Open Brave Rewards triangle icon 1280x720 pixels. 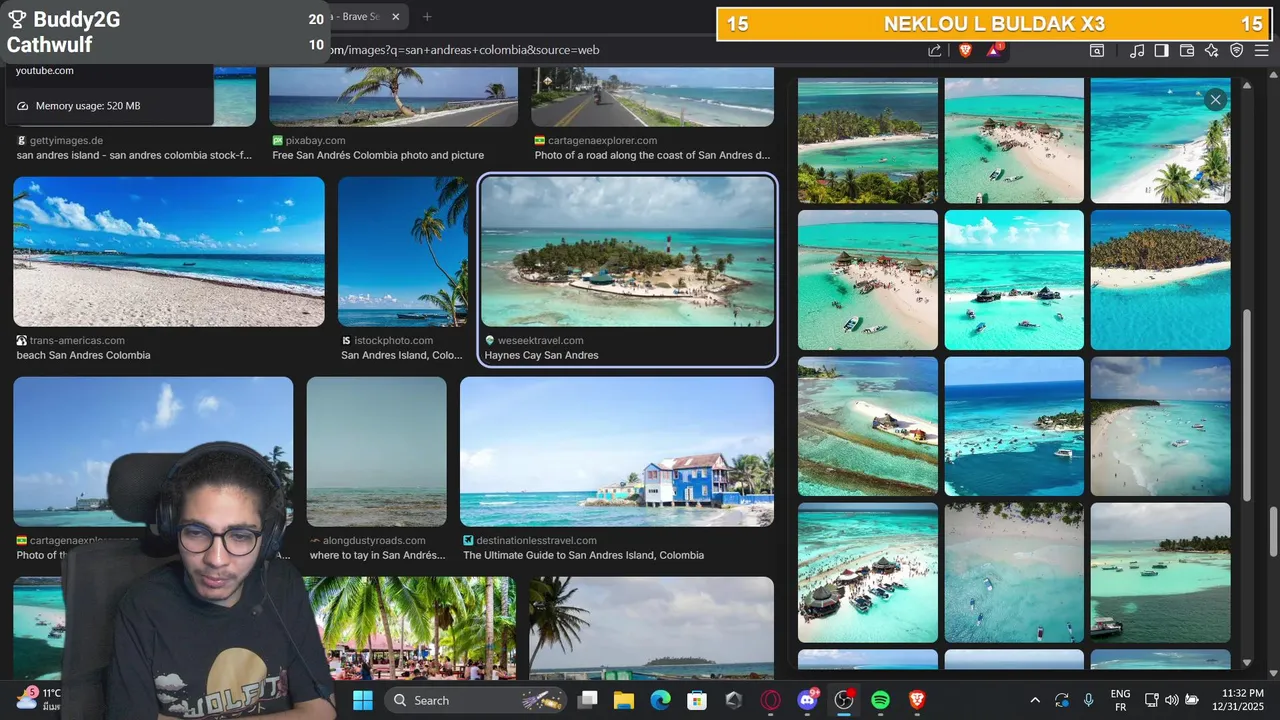tap(995, 50)
